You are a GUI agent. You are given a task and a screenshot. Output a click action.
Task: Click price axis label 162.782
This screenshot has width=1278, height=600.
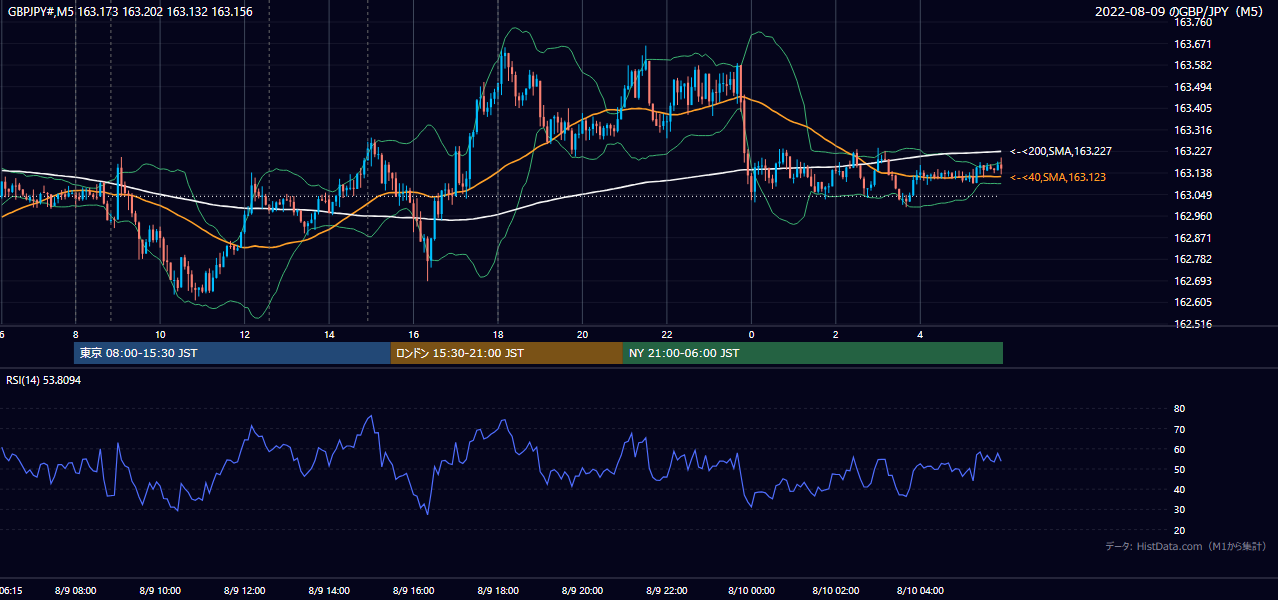[x=1192, y=259]
